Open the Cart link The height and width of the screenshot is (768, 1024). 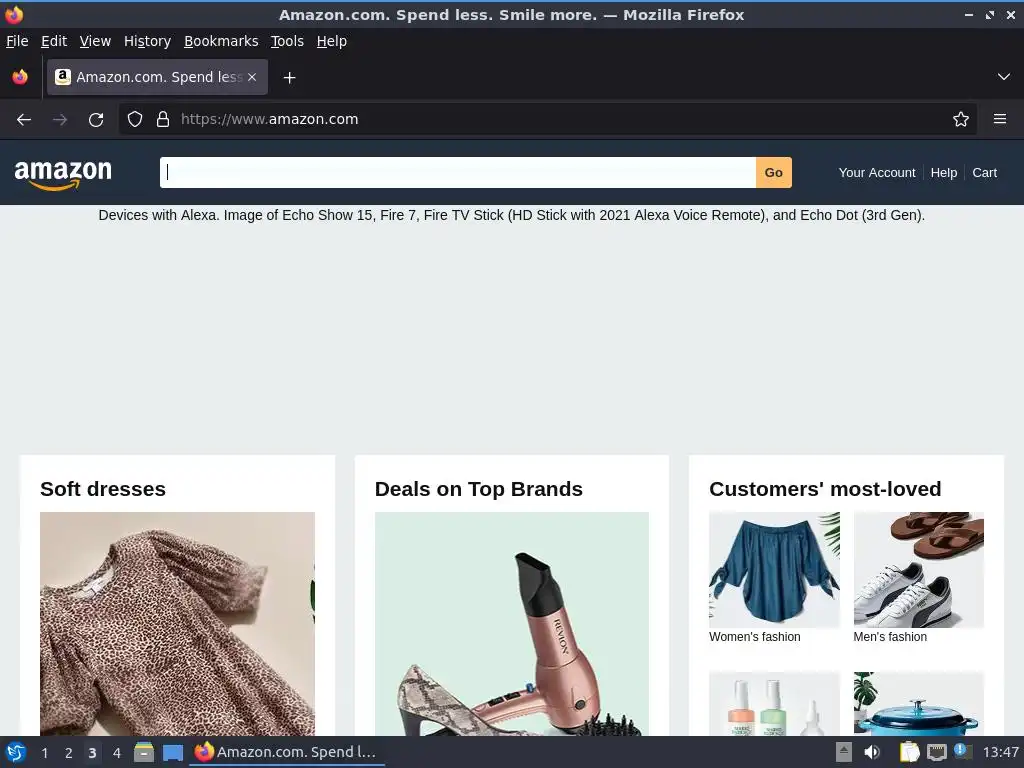coord(984,172)
